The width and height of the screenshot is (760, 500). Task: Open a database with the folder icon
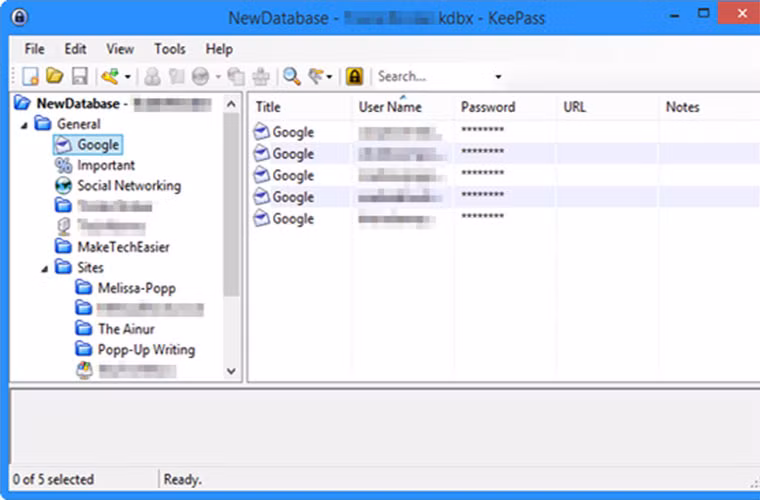[x=55, y=76]
